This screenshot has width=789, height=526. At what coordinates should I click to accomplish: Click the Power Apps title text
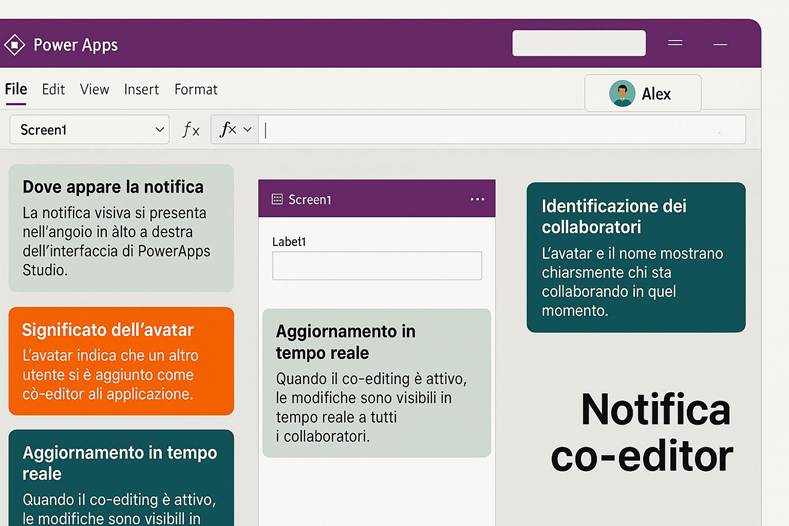tap(75, 45)
